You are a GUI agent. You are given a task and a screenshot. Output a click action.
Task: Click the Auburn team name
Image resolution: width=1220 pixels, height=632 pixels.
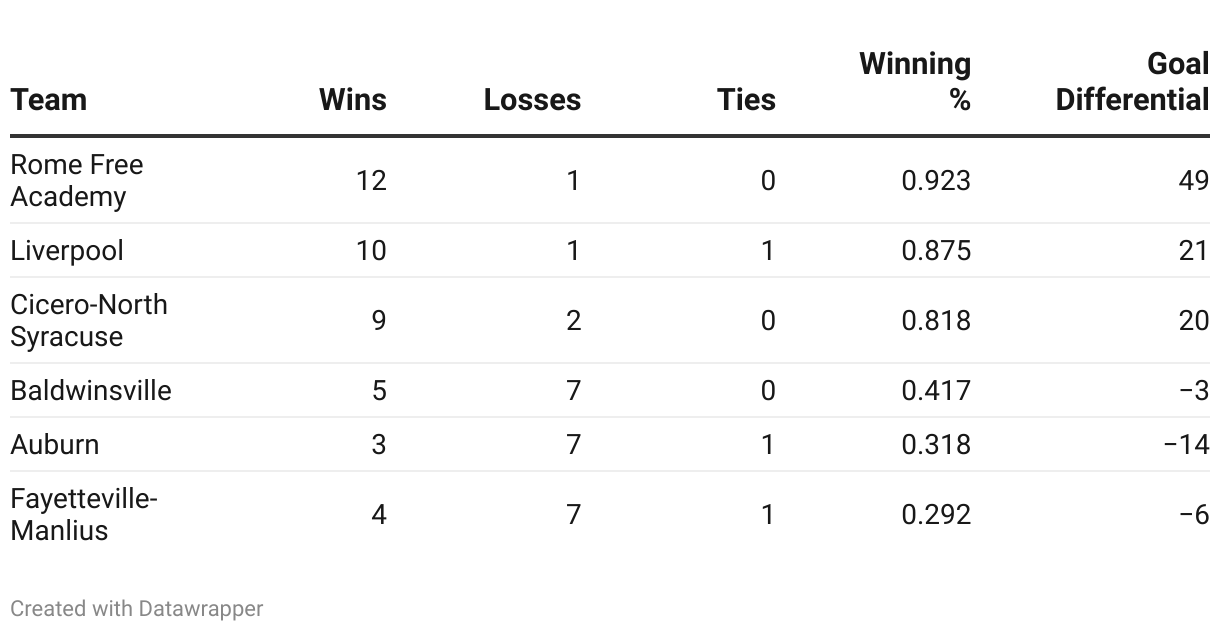point(55,444)
